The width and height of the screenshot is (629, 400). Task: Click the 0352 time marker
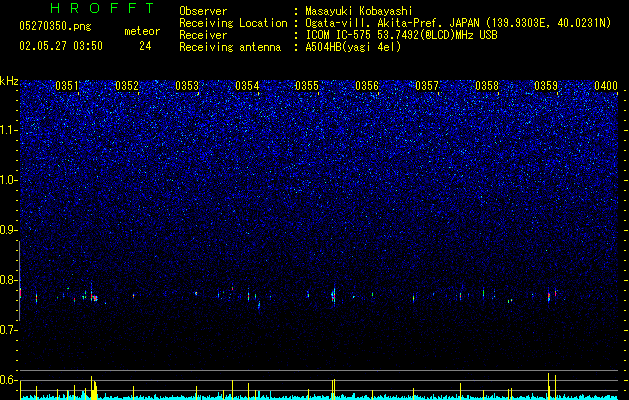(127, 86)
